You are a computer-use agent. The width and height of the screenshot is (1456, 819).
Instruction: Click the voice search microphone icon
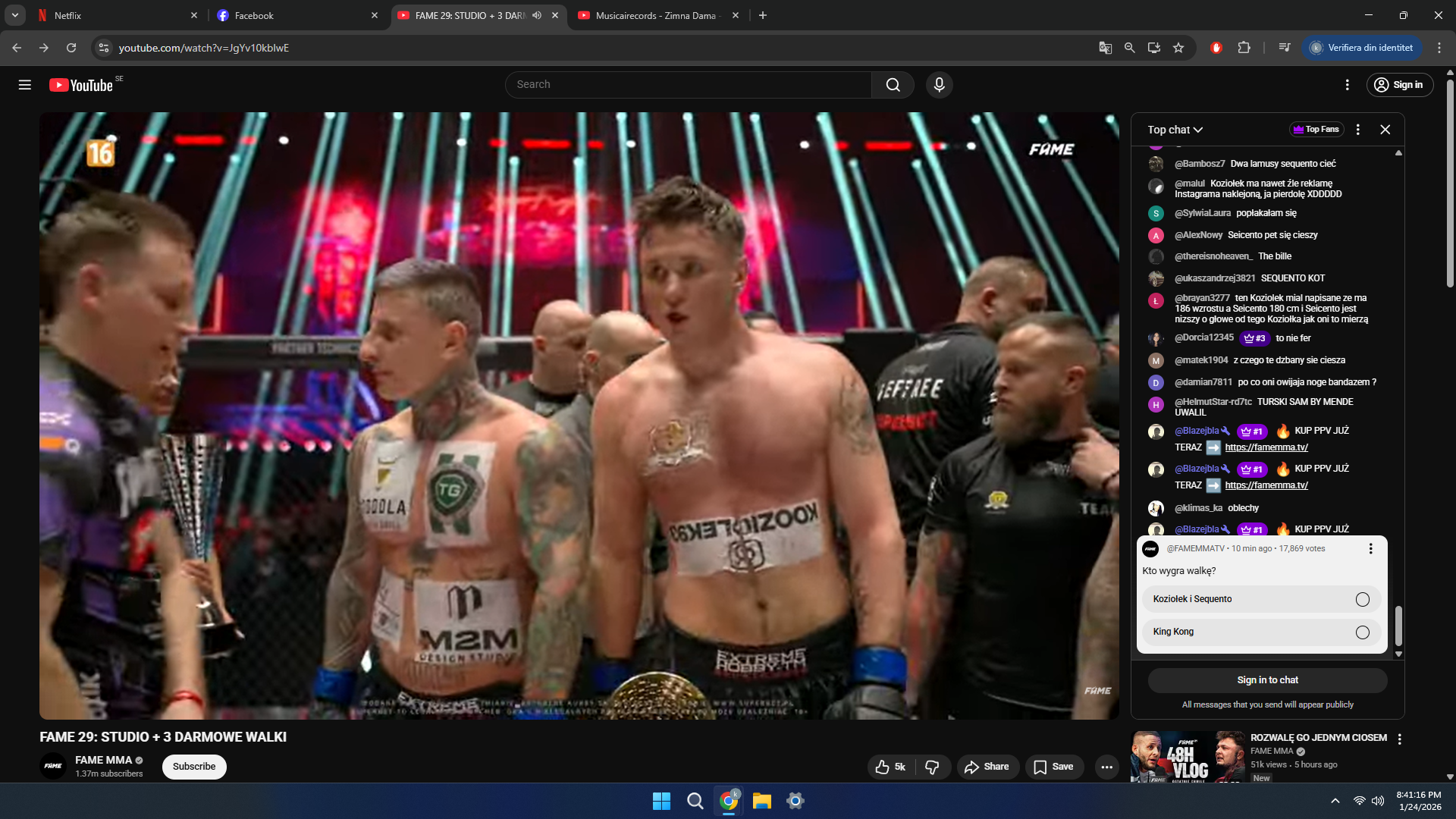pyautogui.click(x=939, y=85)
